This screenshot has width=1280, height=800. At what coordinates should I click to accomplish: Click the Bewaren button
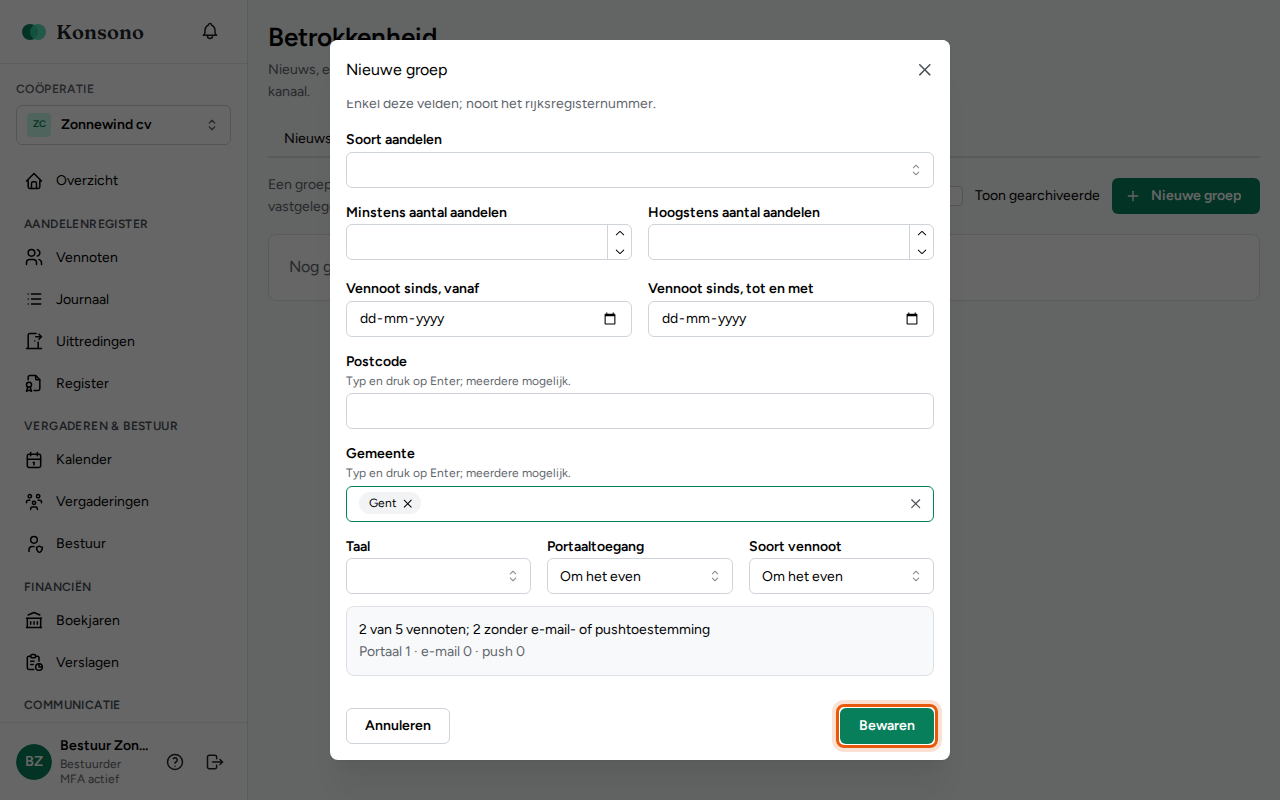[x=887, y=726]
